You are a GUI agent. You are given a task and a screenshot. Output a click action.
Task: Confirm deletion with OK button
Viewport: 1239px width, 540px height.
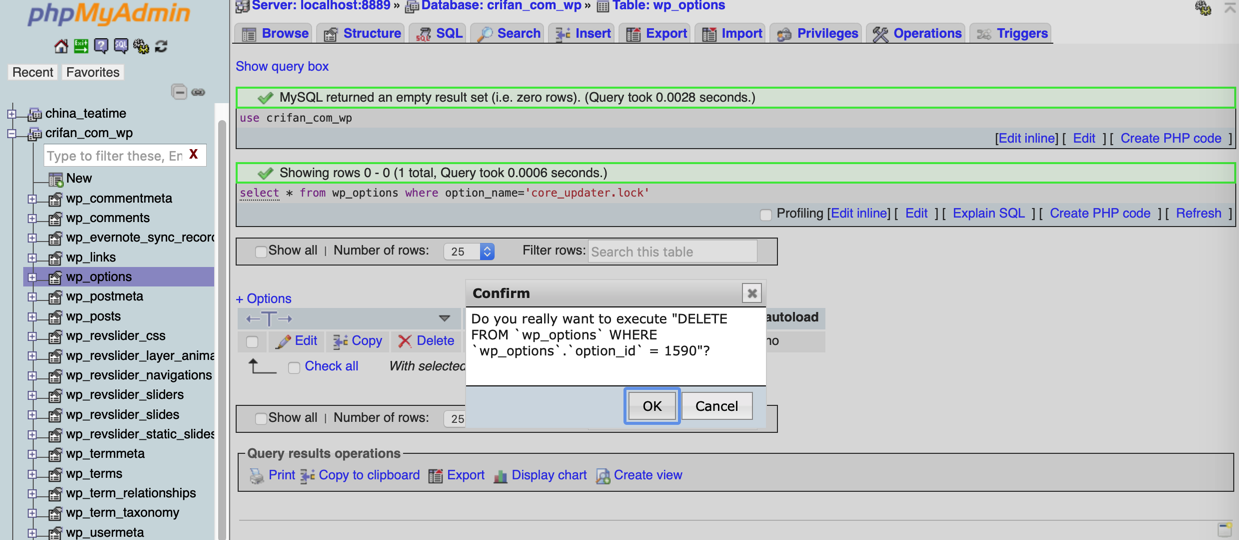tap(652, 406)
